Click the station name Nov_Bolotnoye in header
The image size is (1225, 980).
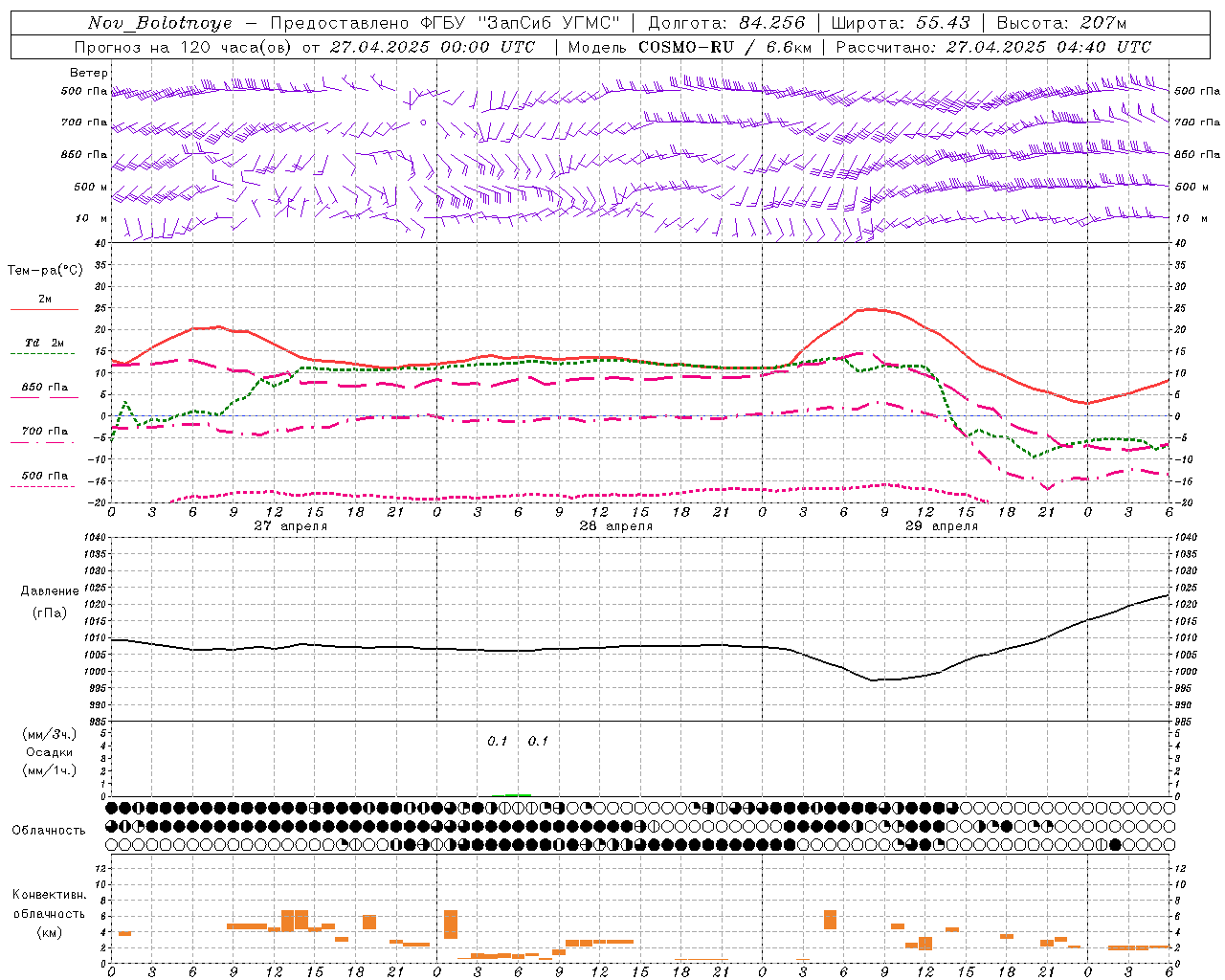160,23
